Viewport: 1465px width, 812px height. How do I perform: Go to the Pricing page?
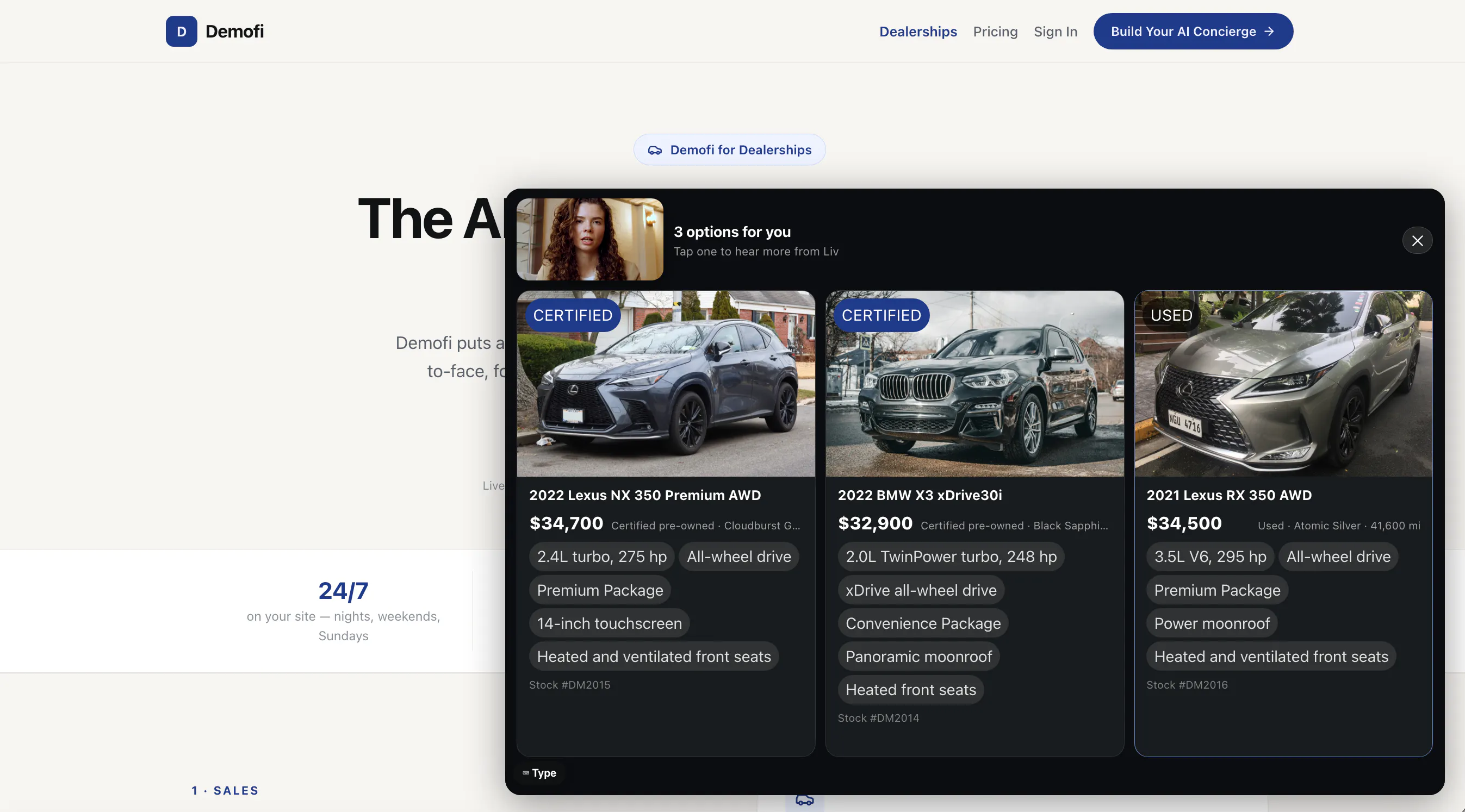tap(995, 32)
